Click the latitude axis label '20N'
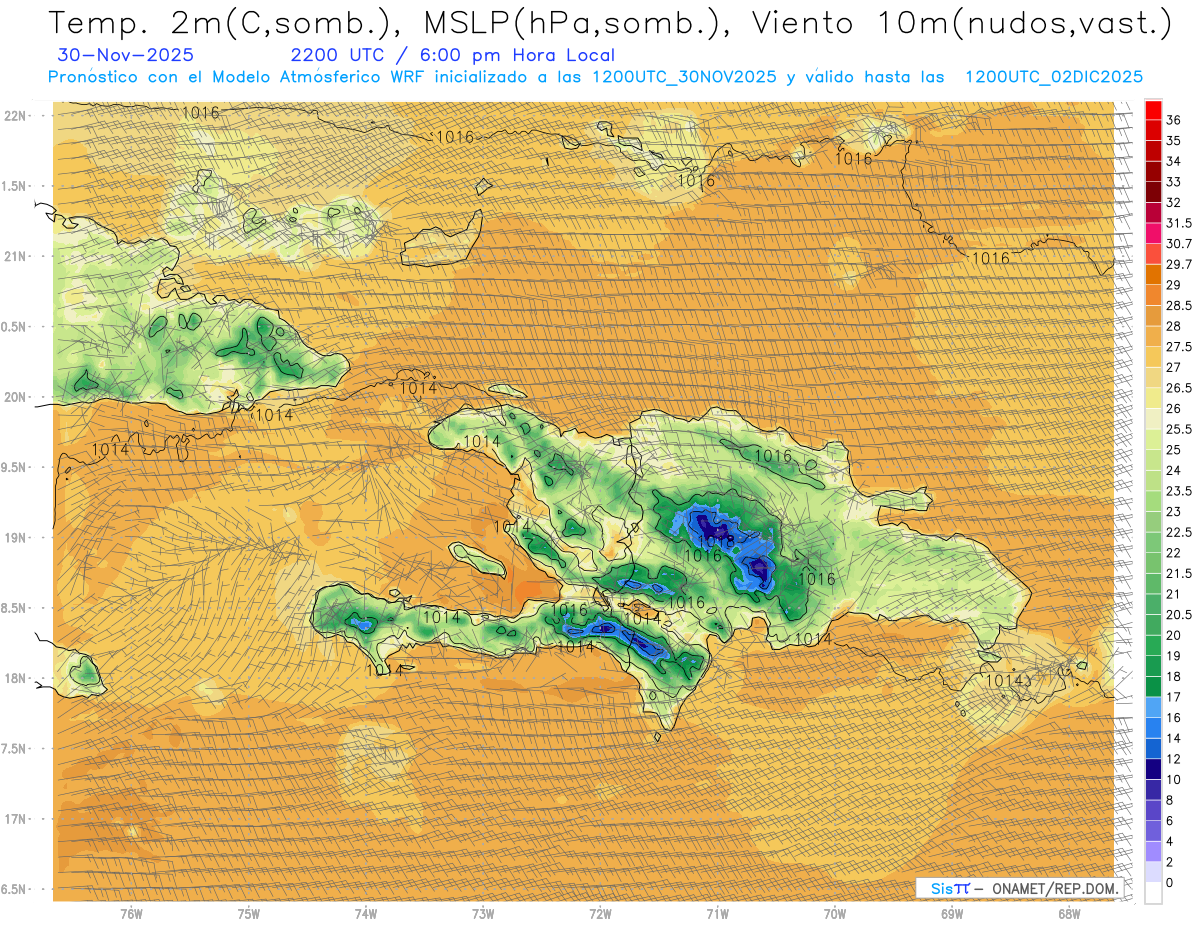Screen dimensions: 1200x927 click(16, 397)
